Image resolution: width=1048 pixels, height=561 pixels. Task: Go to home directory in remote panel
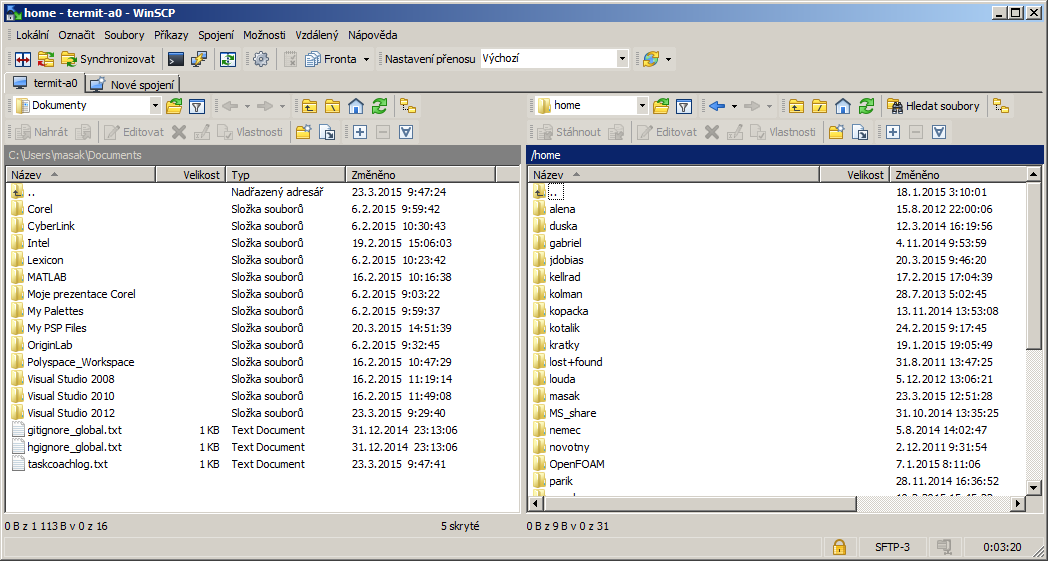point(843,106)
